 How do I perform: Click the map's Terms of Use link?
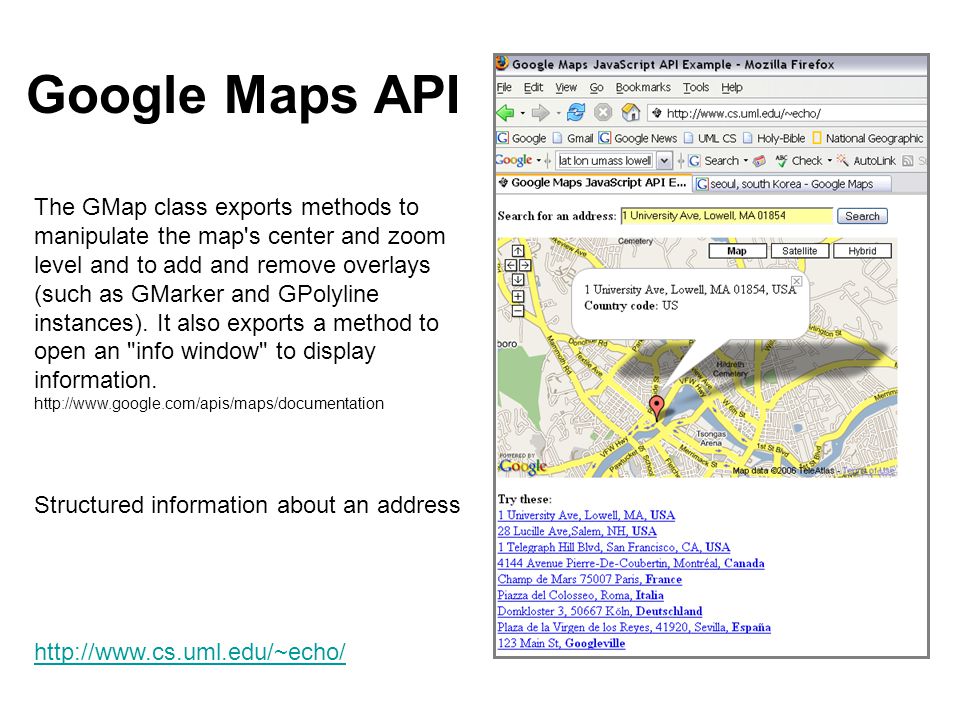(x=869, y=470)
